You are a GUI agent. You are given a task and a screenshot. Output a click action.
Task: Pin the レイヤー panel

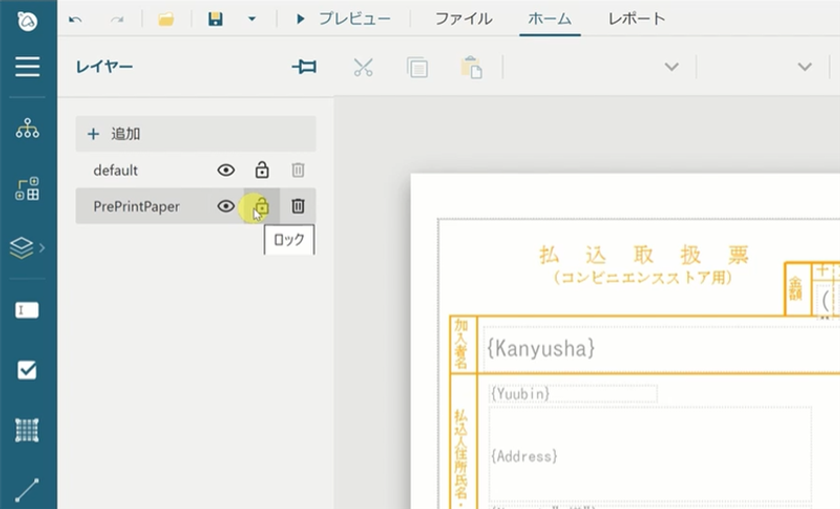pos(304,67)
